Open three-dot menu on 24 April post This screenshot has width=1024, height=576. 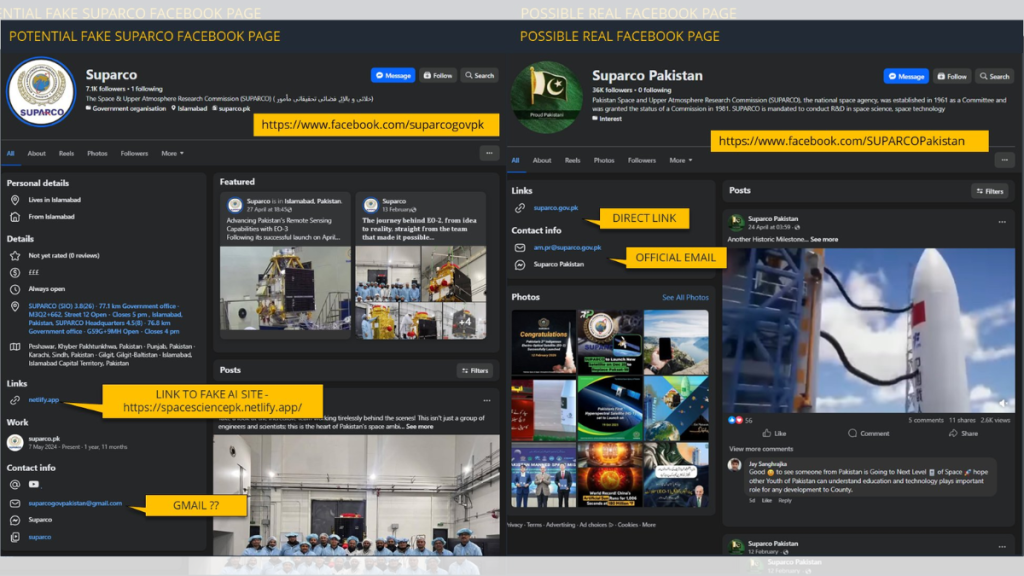[x=1002, y=222]
